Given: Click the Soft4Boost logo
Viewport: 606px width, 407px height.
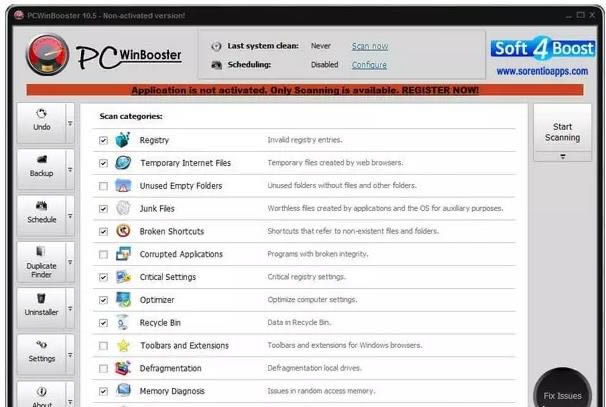Looking at the screenshot, I should click(x=543, y=49).
